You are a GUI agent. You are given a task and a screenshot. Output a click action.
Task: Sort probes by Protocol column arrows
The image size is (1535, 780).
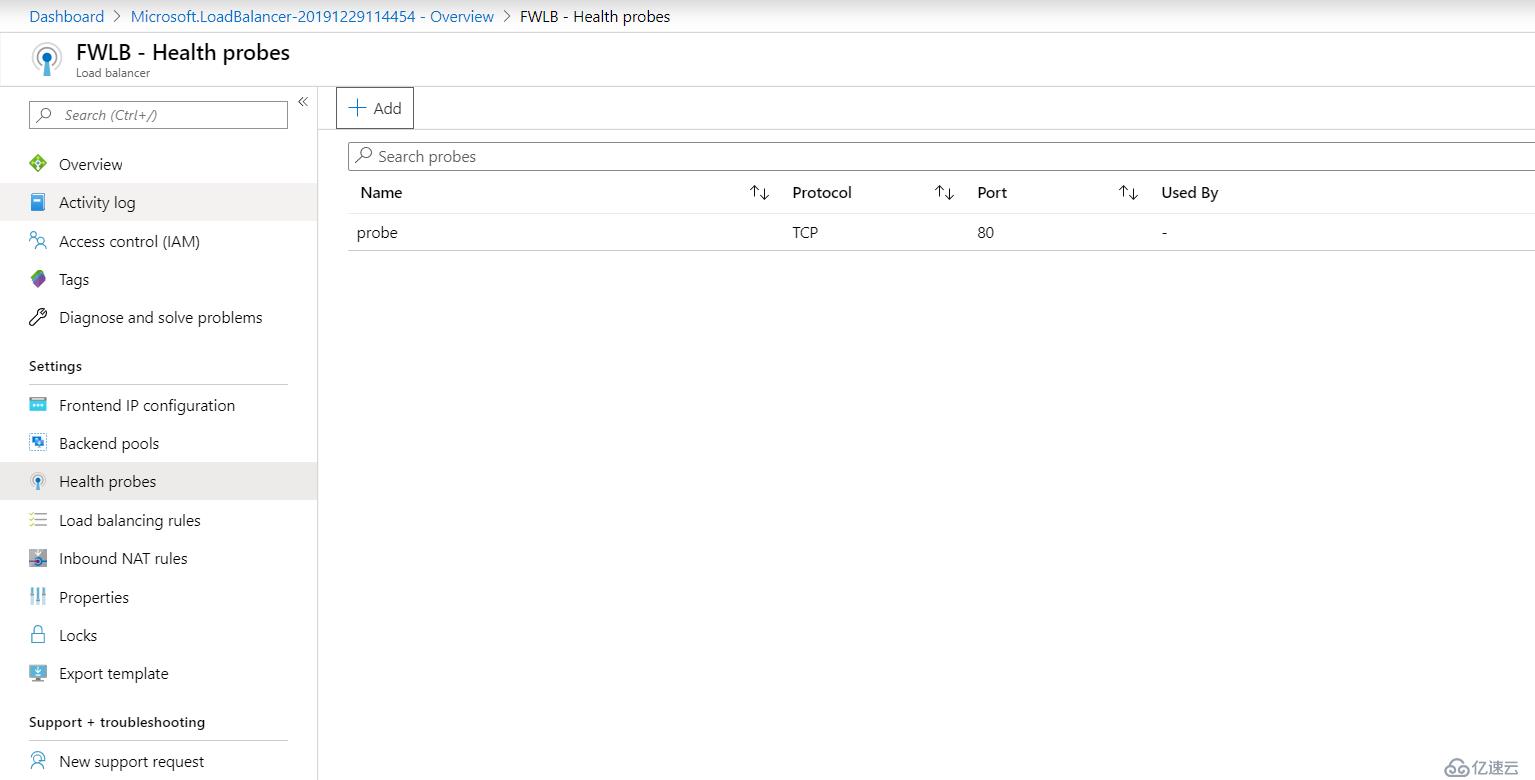click(x=944, y=192)
